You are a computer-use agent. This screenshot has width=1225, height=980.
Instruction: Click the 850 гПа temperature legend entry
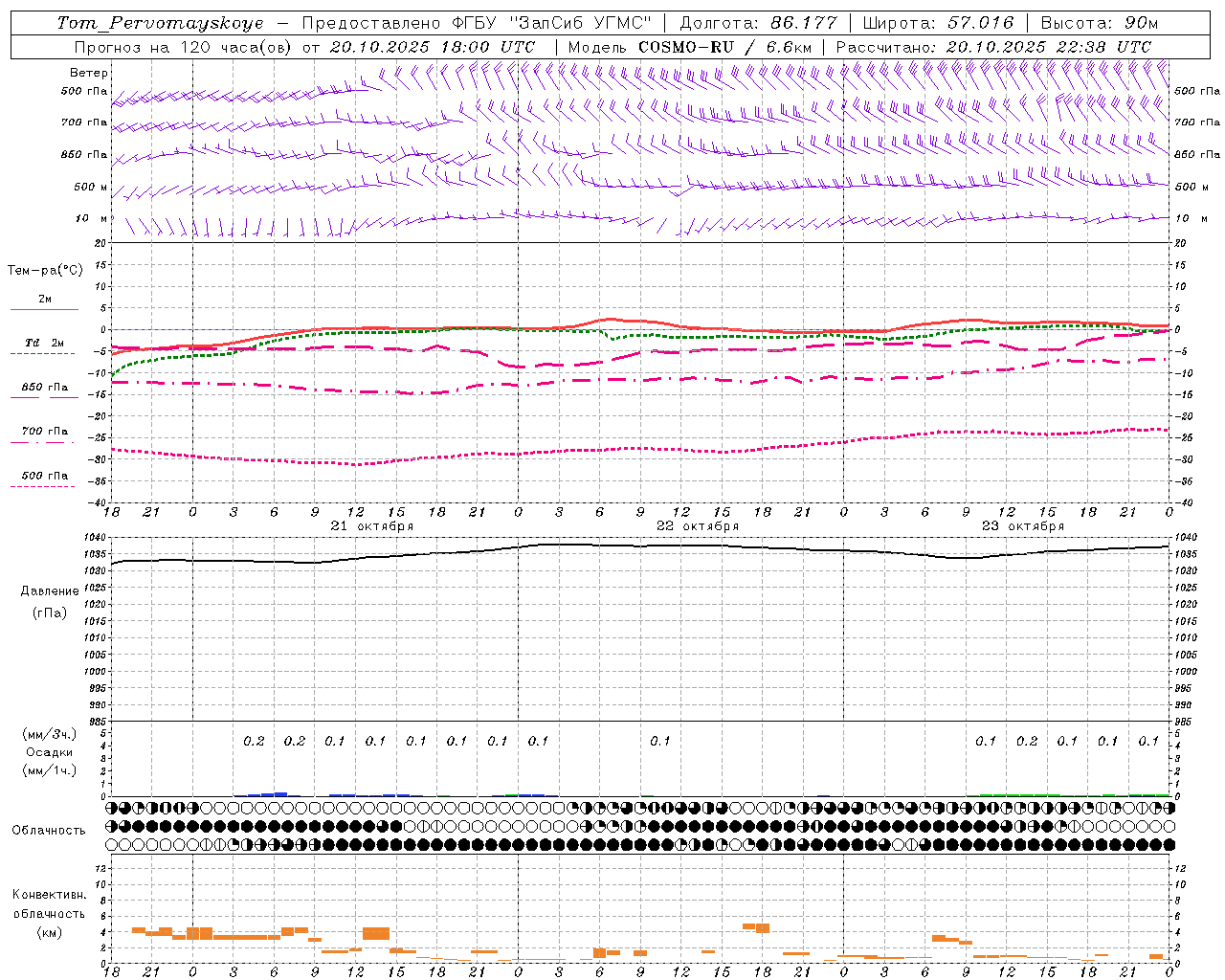click(45, 388)
